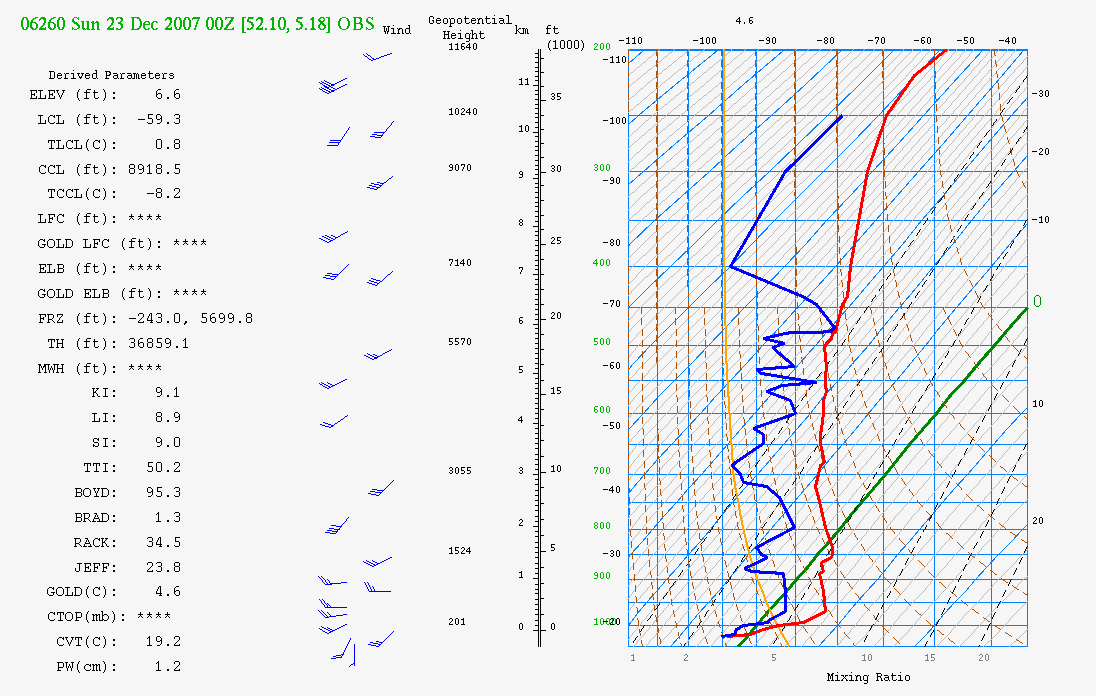1096x696 pixels.
Task: Click the green sounding title 06260 Sun 23 Dec 2007
Action: (x=197, y=24)
